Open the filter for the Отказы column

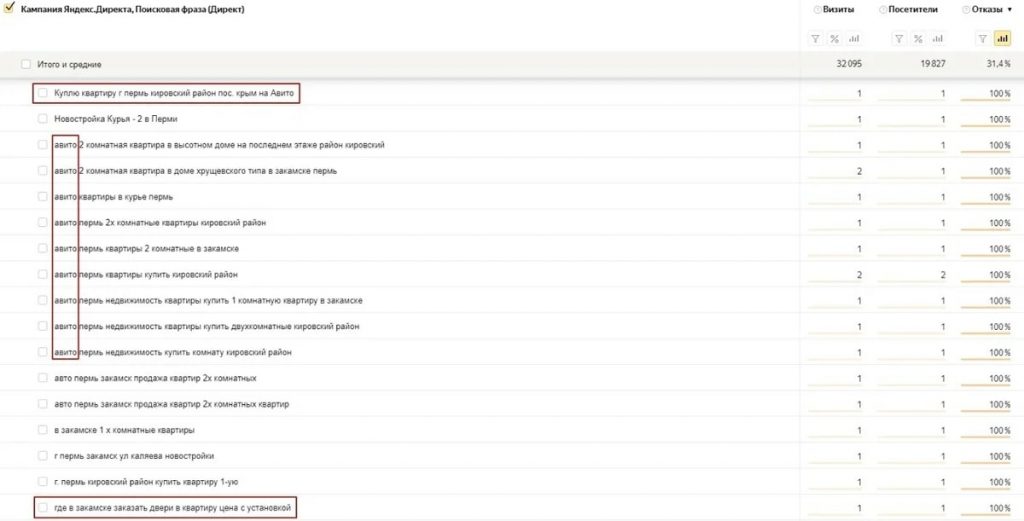[983, 38]
